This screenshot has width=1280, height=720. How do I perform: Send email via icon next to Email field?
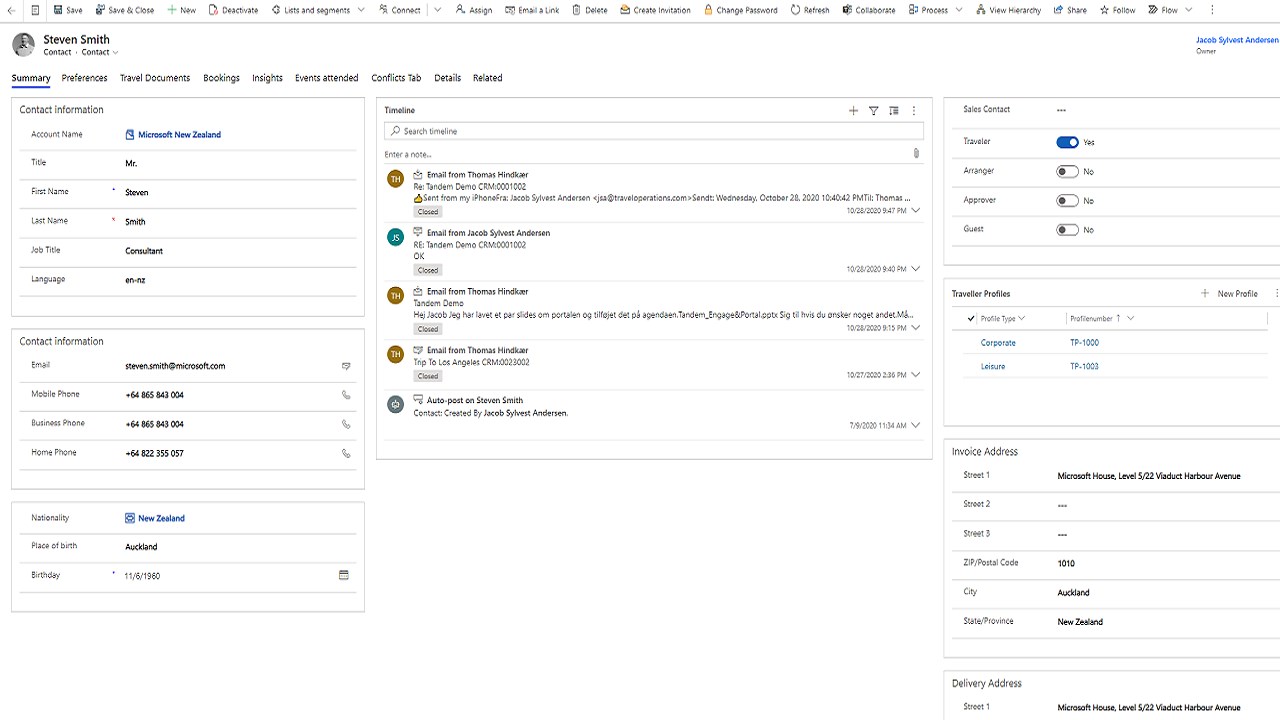pos(346,366)
